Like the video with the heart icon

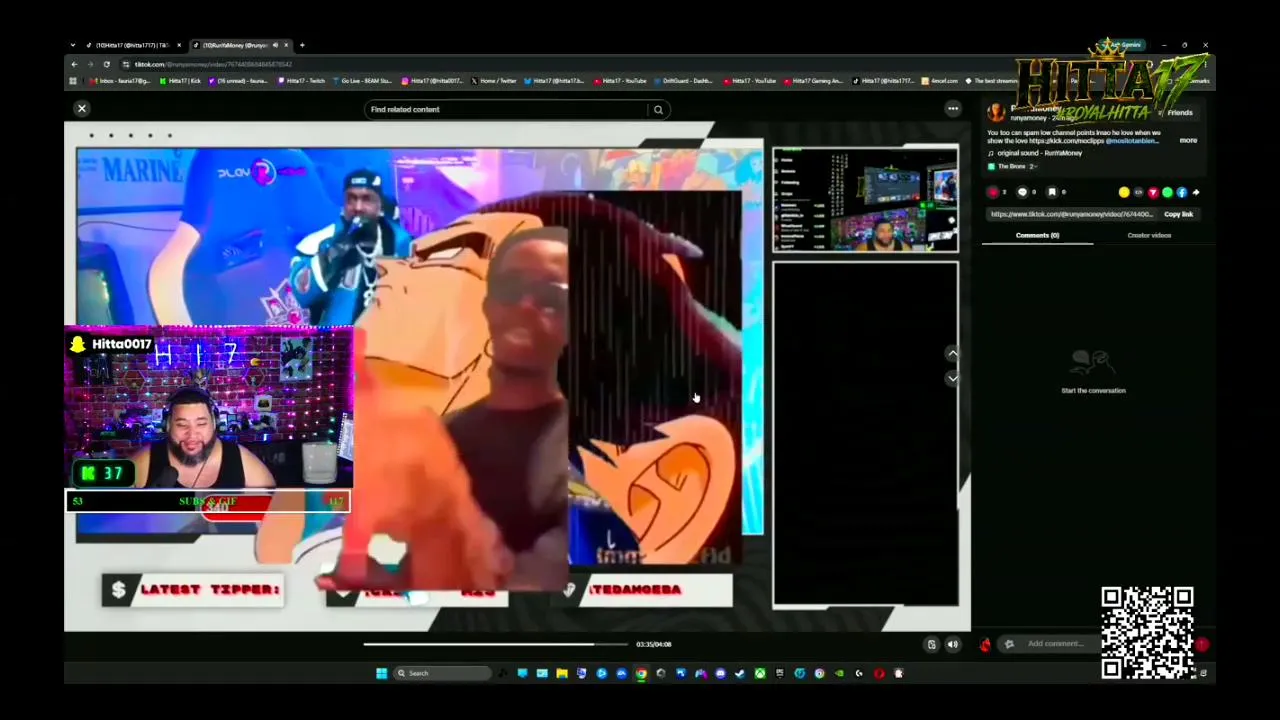[993, 192]
